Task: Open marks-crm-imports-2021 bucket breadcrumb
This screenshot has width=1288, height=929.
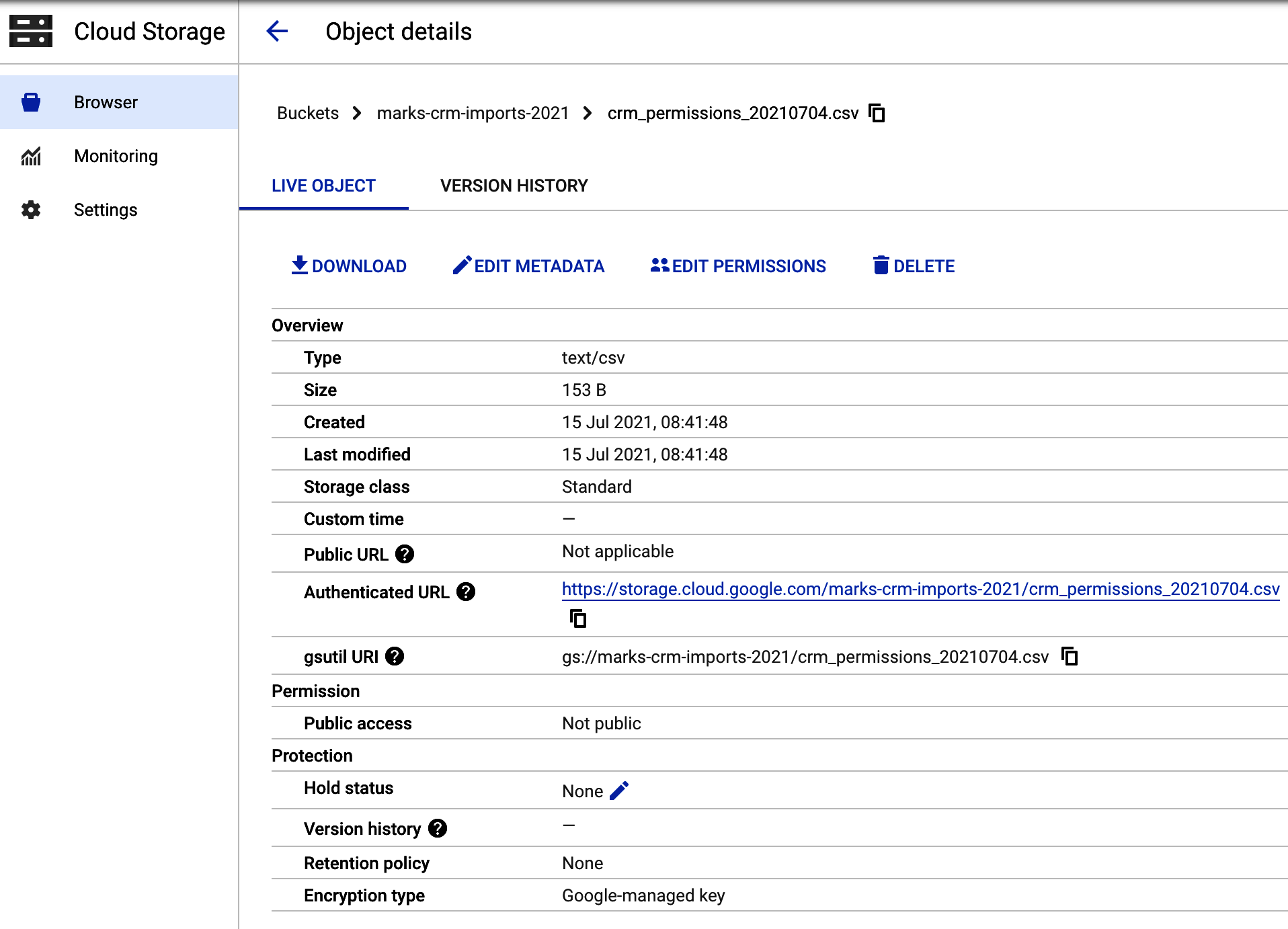Action: tap(473, 113)
